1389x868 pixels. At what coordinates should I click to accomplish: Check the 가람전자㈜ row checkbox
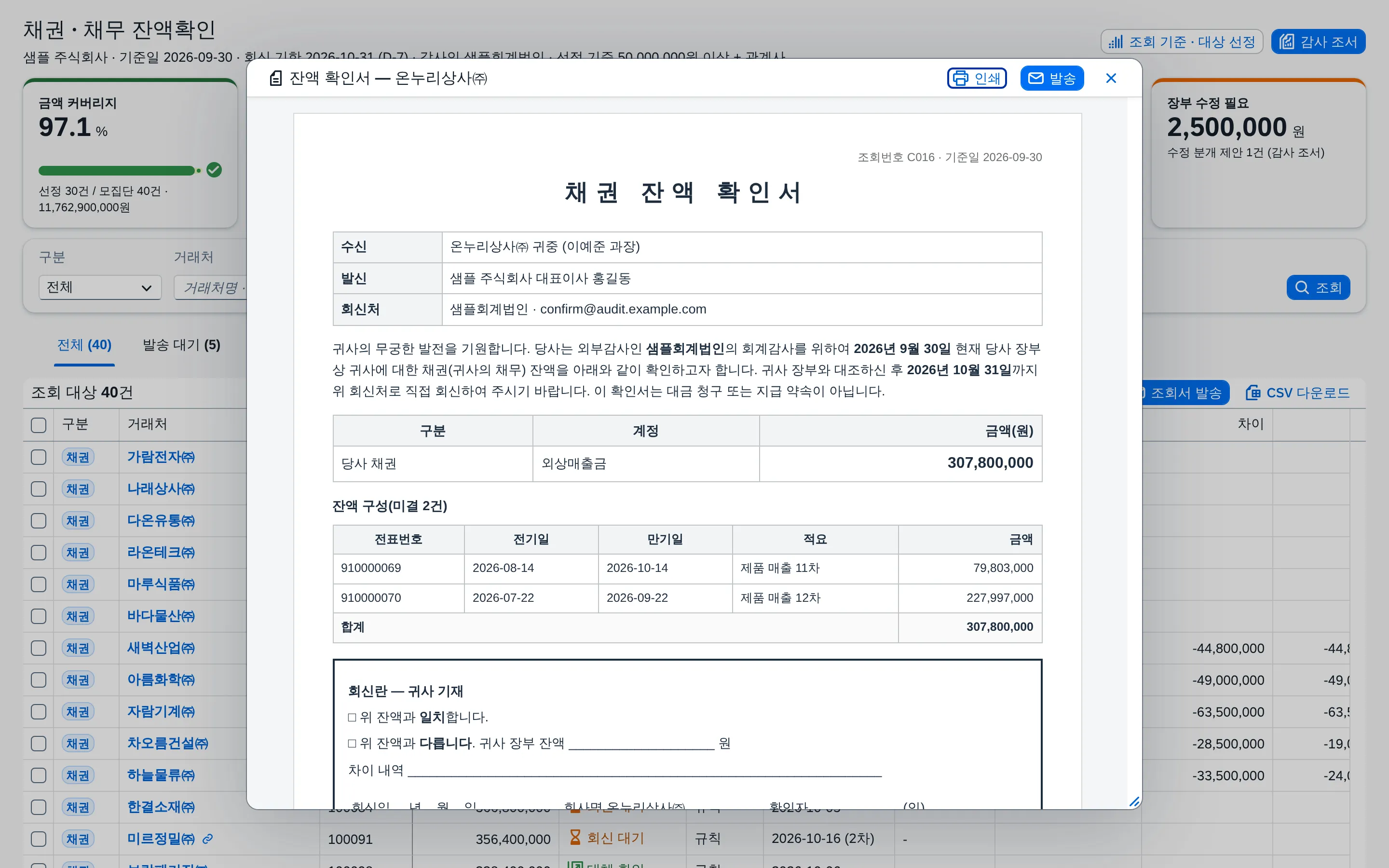coord(39,457)
